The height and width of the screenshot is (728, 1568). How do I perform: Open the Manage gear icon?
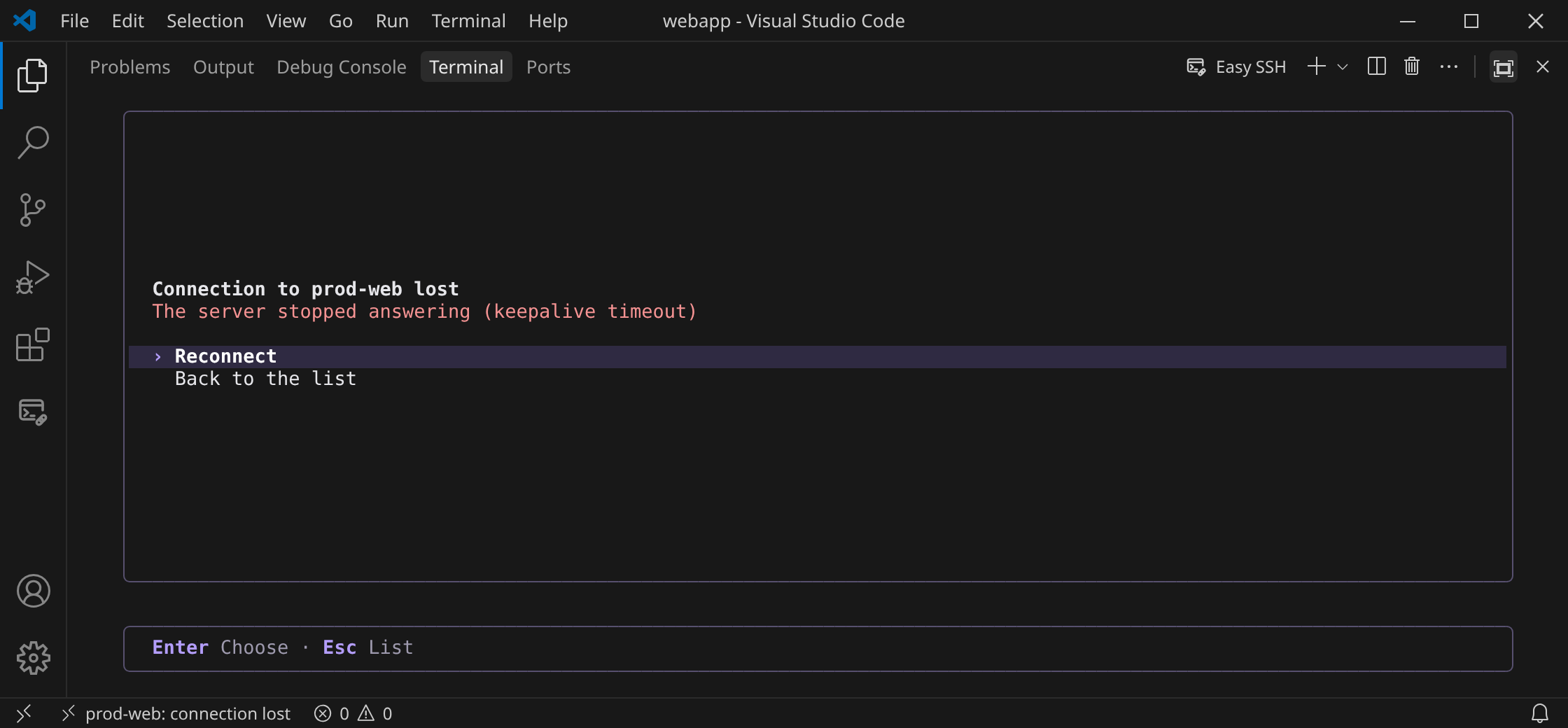(33, 658)
